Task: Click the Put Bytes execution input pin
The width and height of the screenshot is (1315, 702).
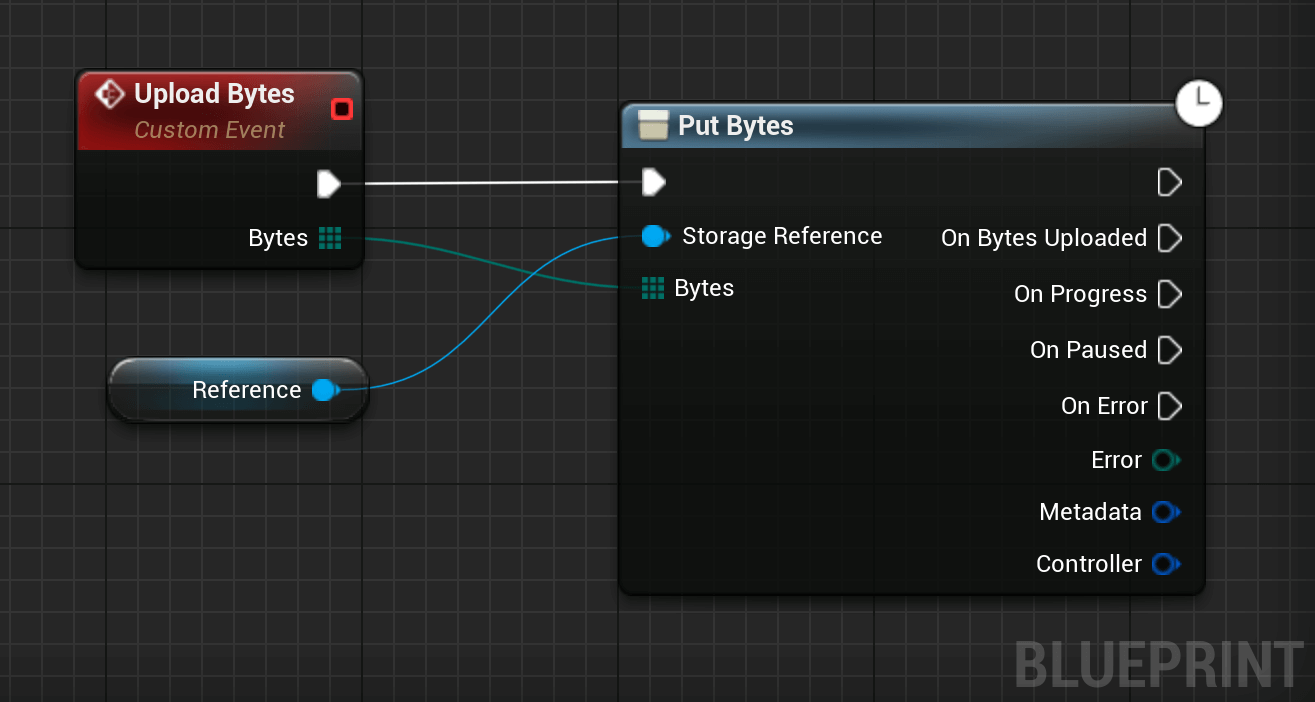Action: (653, 182)
